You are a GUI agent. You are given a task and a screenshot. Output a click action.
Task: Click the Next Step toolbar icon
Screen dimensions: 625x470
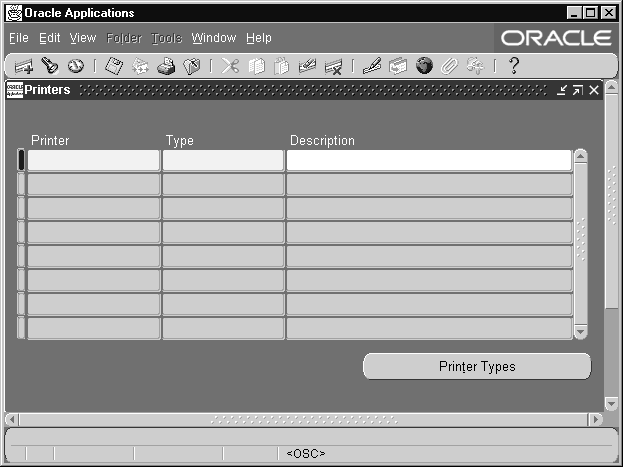click(140, 66)
